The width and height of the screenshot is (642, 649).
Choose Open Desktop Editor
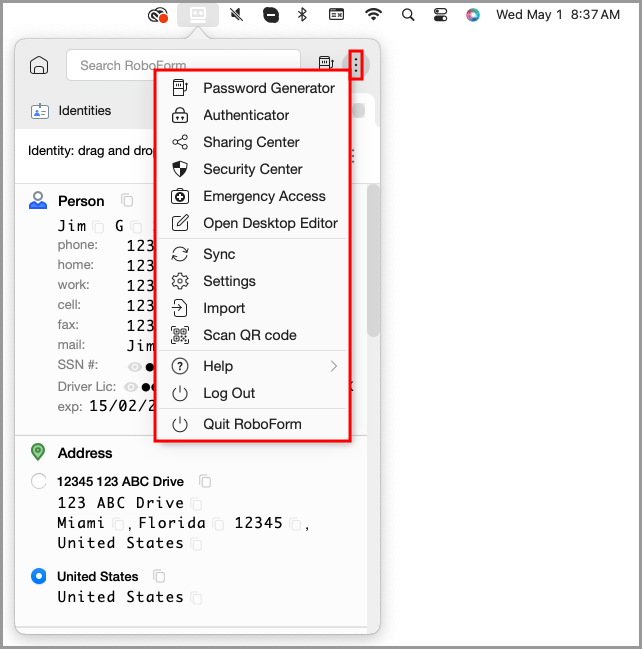coord(252,223)
